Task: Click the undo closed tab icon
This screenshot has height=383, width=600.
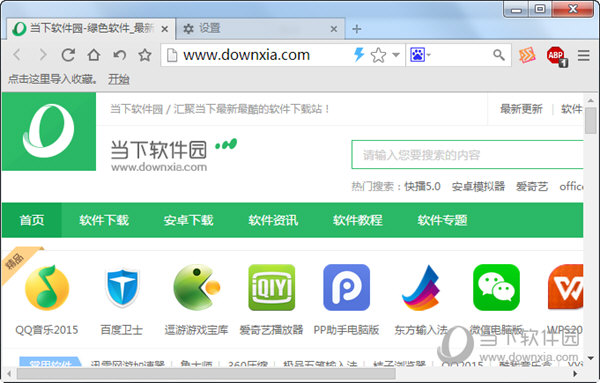Action: click(119, 55)
